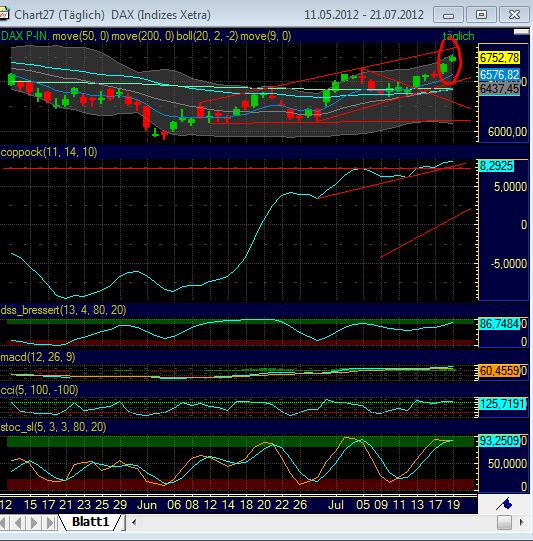
Task: Click date 29 on the time axis
Action: point(120,505)
